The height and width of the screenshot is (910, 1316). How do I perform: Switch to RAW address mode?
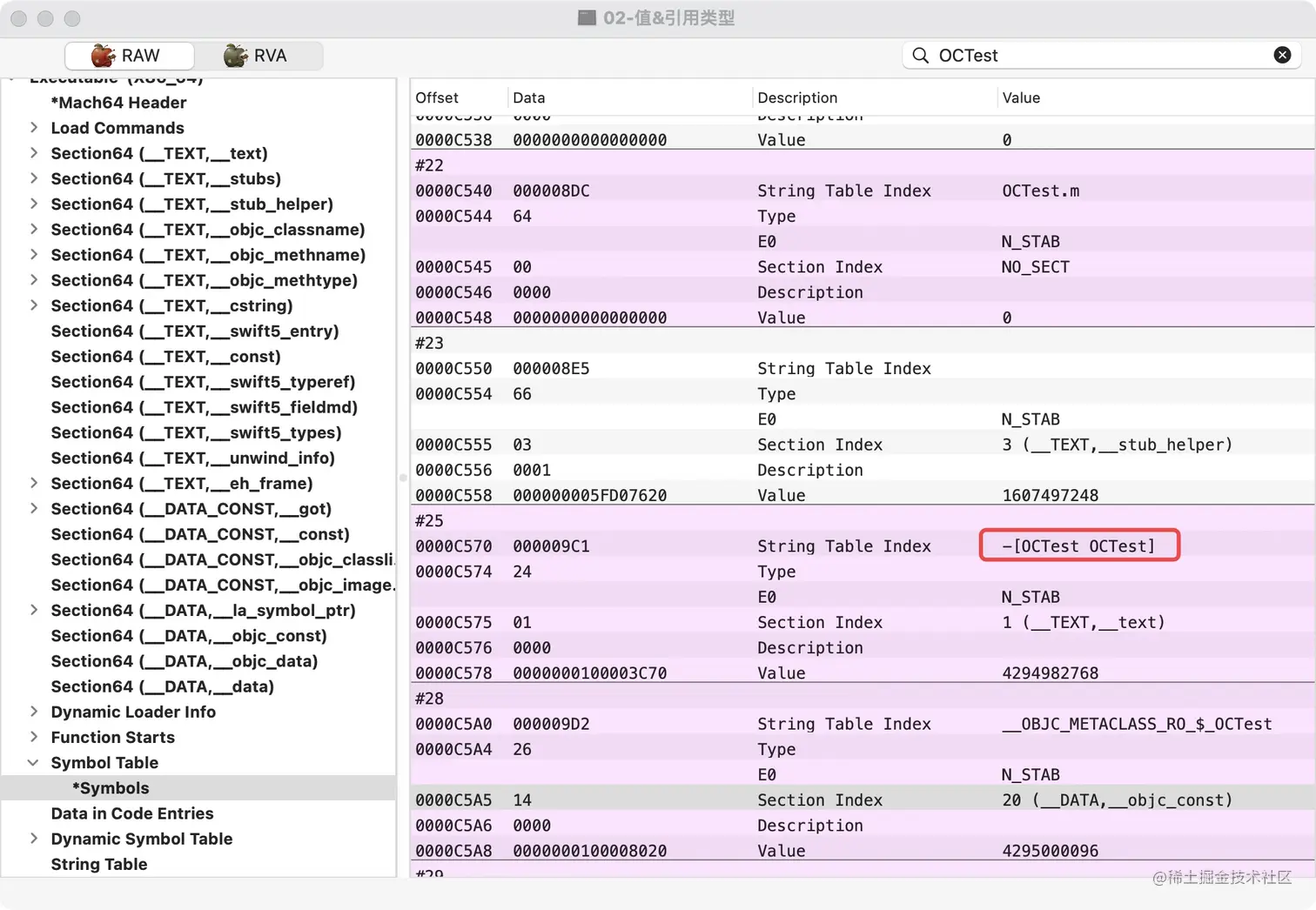click(129, 56)
